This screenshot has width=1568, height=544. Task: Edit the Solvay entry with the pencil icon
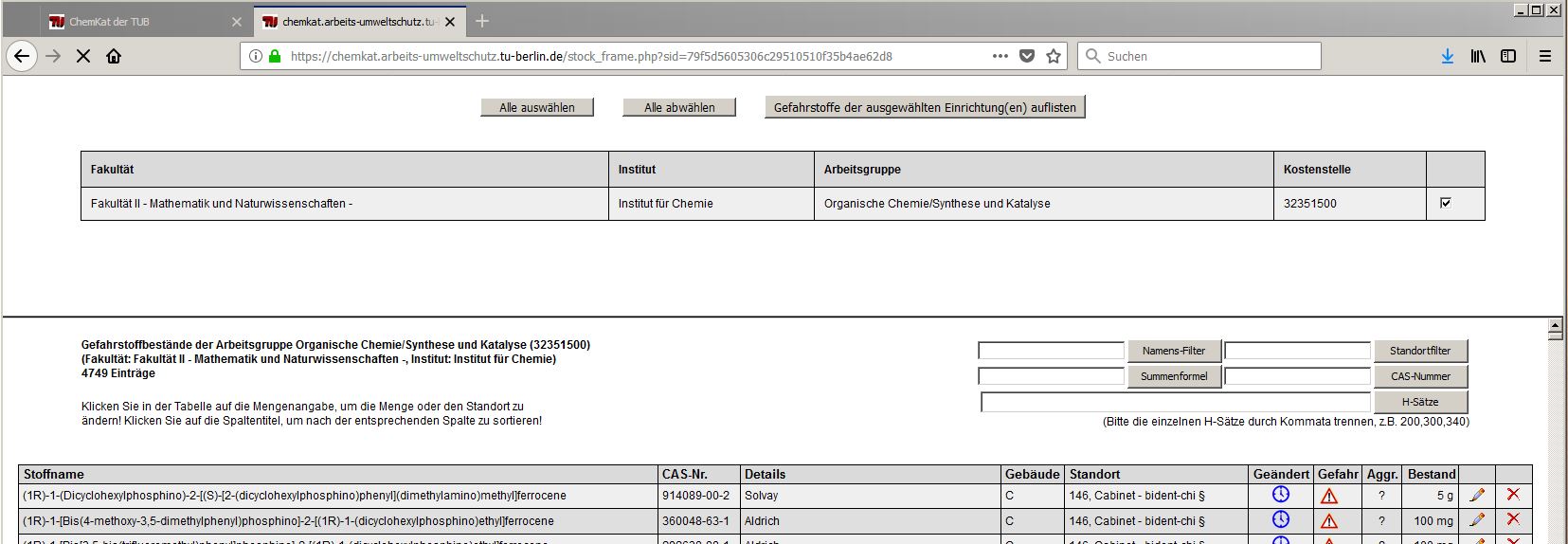(1476, 495)
